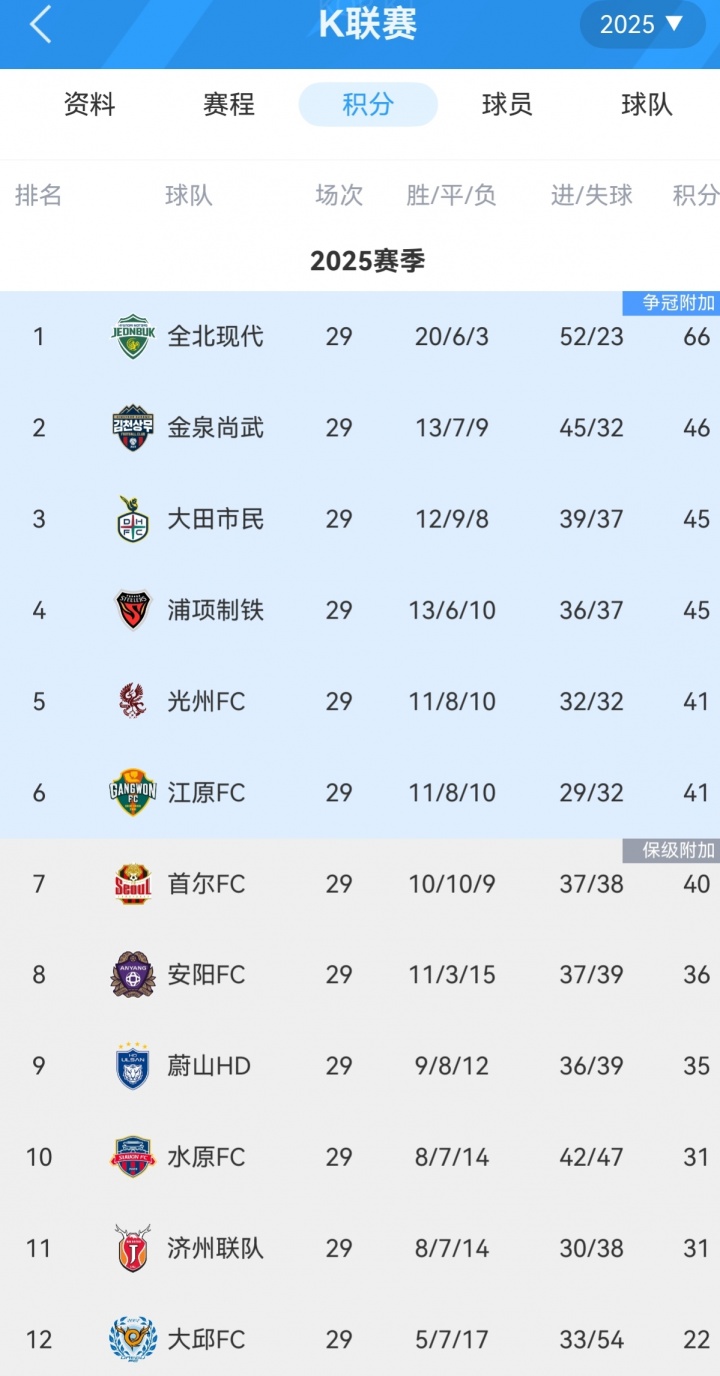
Task: Open the 赛程 tab
Action: [229, 104]
